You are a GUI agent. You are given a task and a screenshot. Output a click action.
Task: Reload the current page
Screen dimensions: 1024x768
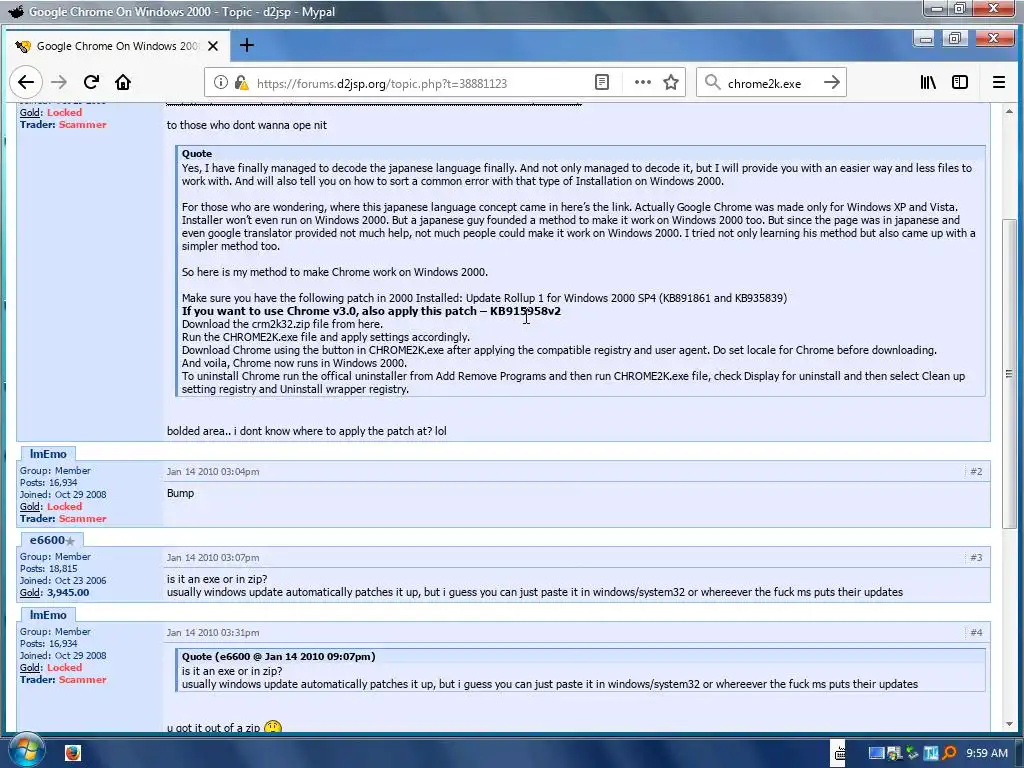[x=91, y=82]
